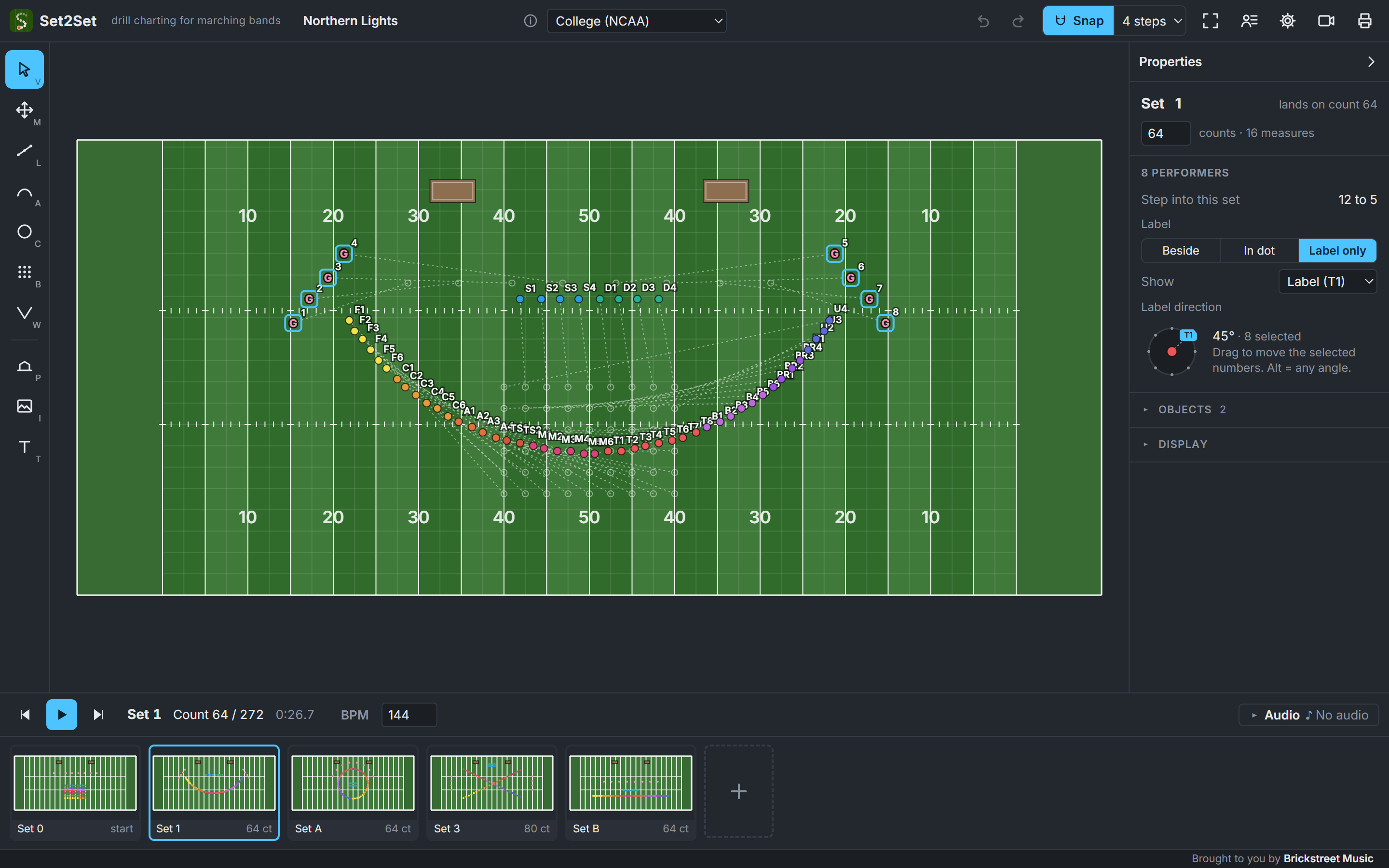
Task: Open the info icon next to field type
Action: tap(531, 21)
